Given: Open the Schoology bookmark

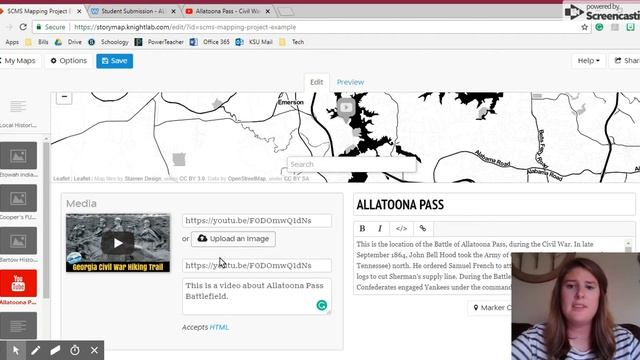Looking at the screenshot, I should point(109,42).
